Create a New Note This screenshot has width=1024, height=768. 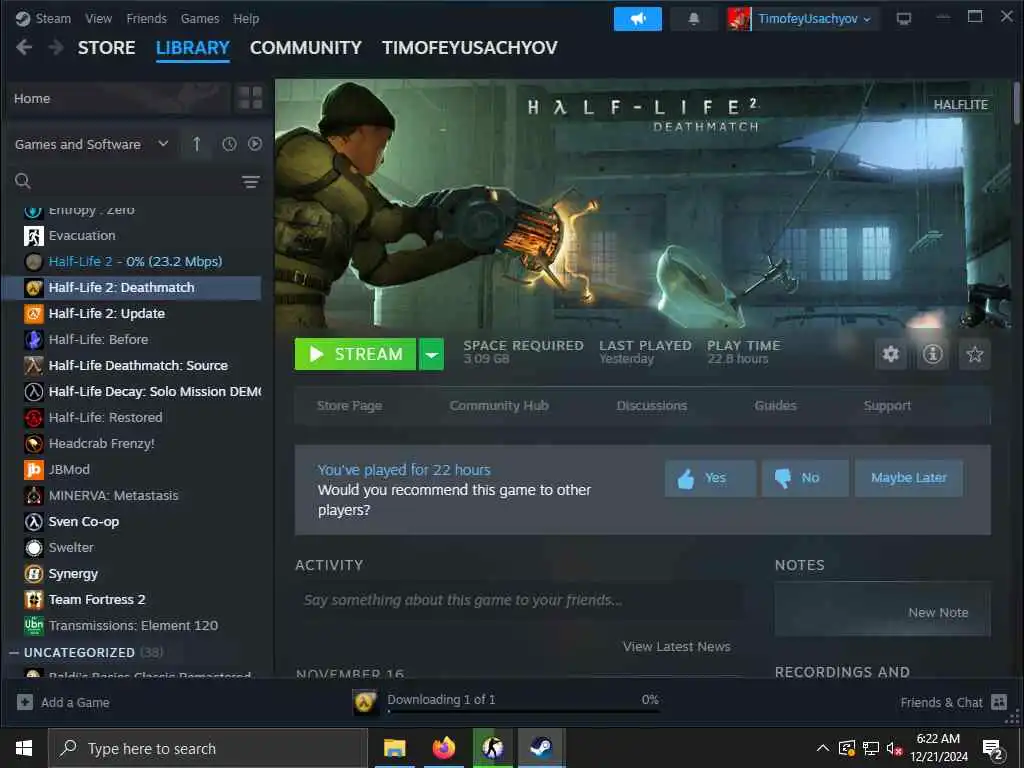[x=938, y=613]
